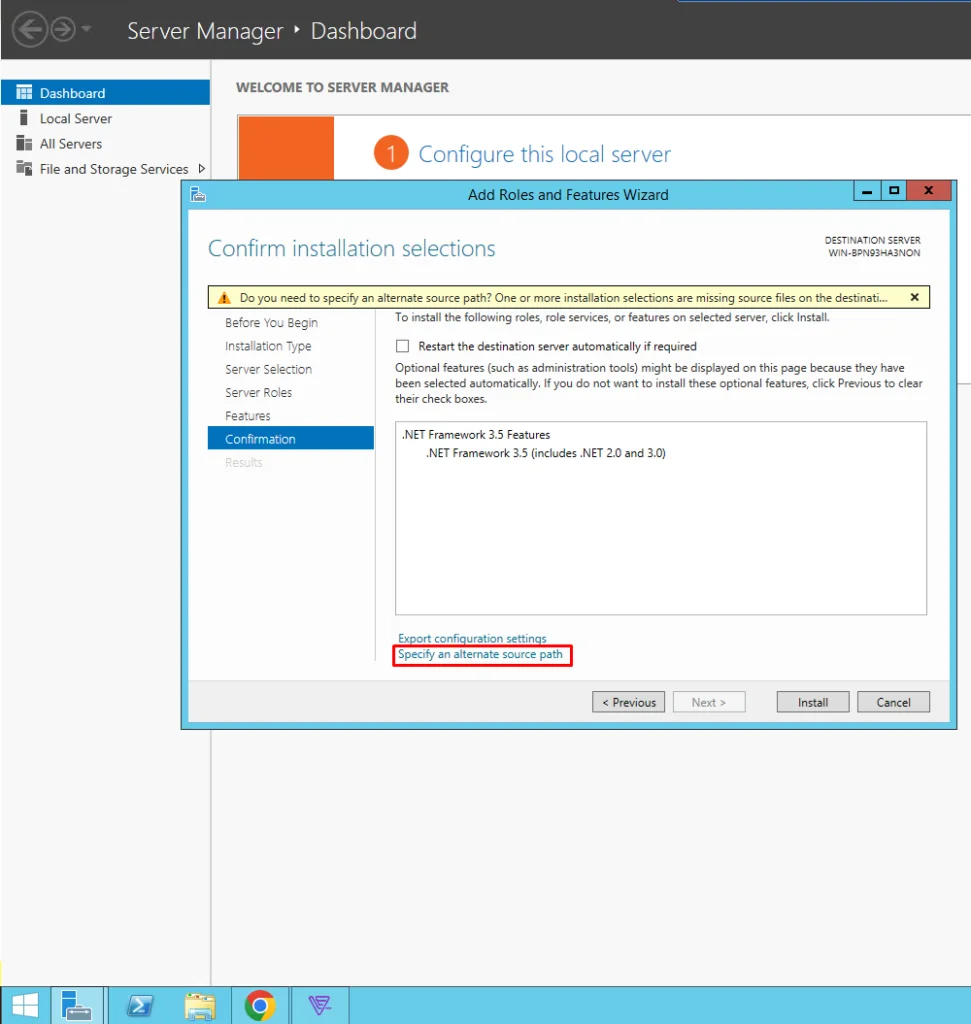Click the All Servers icon
The height and width of the screenshot is (1024, 971).
click(24, 143)
